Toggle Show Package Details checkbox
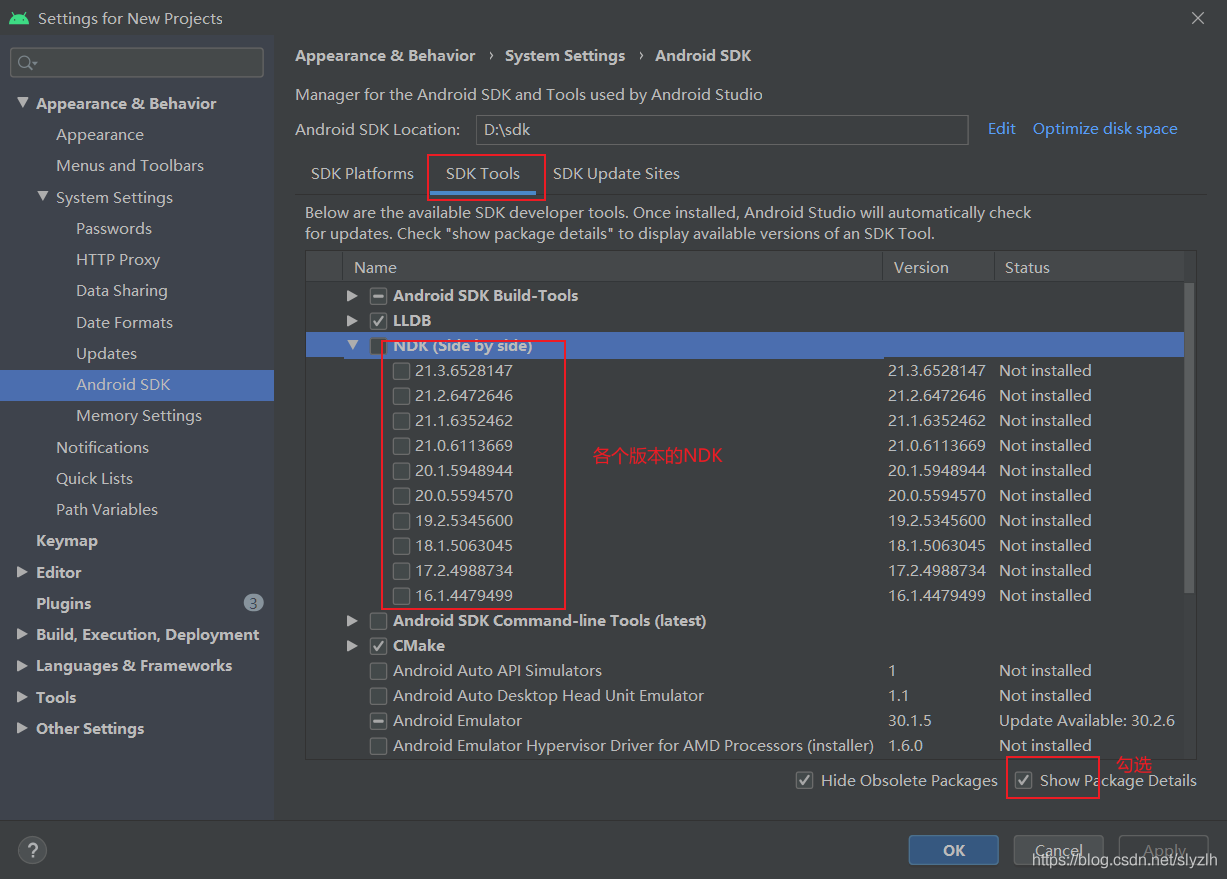The height and width of the screenshot is (879, 1227). coord(1023,781)
